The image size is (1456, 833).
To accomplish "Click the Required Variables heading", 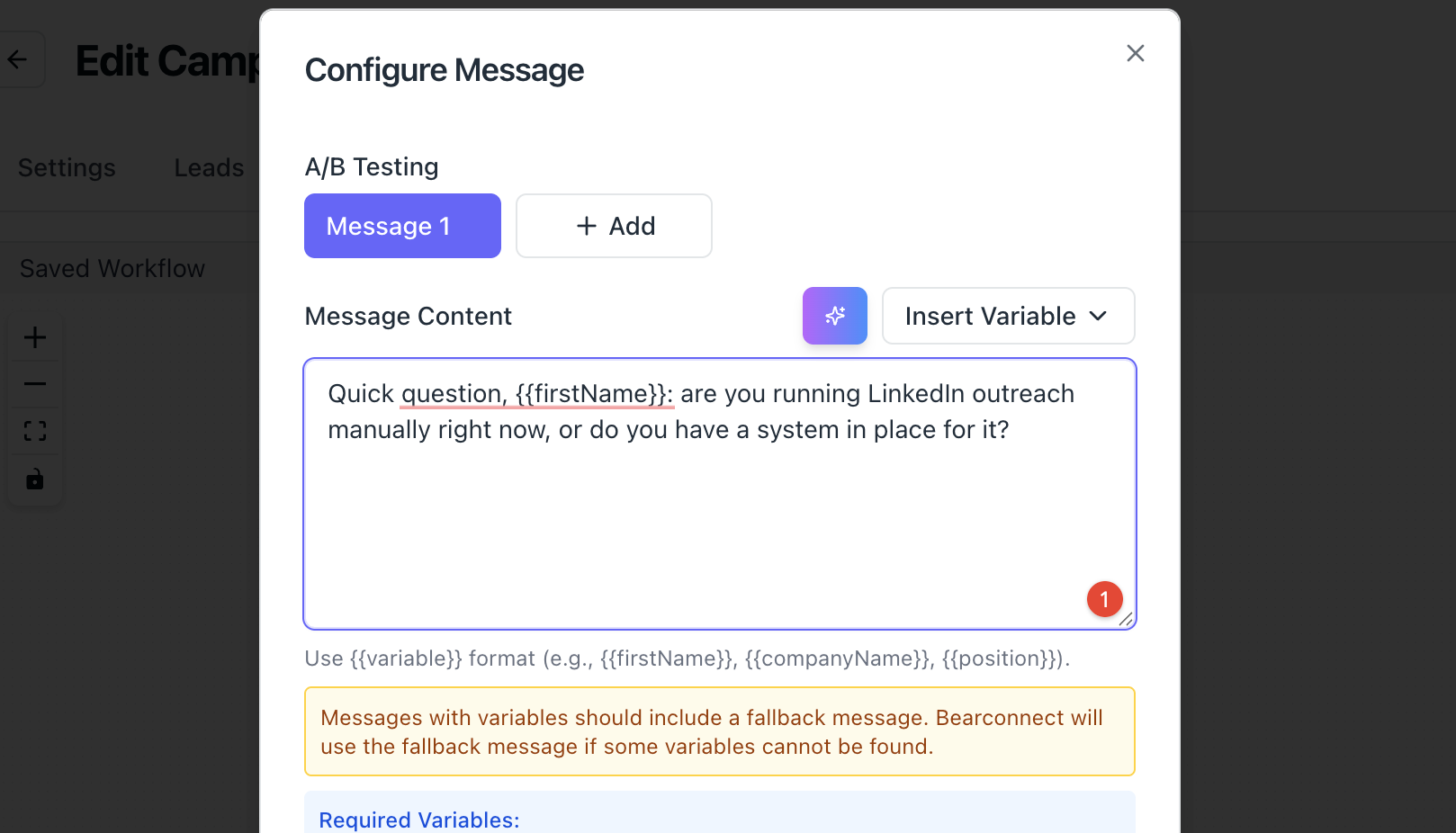I will click(x=419, y=820).
